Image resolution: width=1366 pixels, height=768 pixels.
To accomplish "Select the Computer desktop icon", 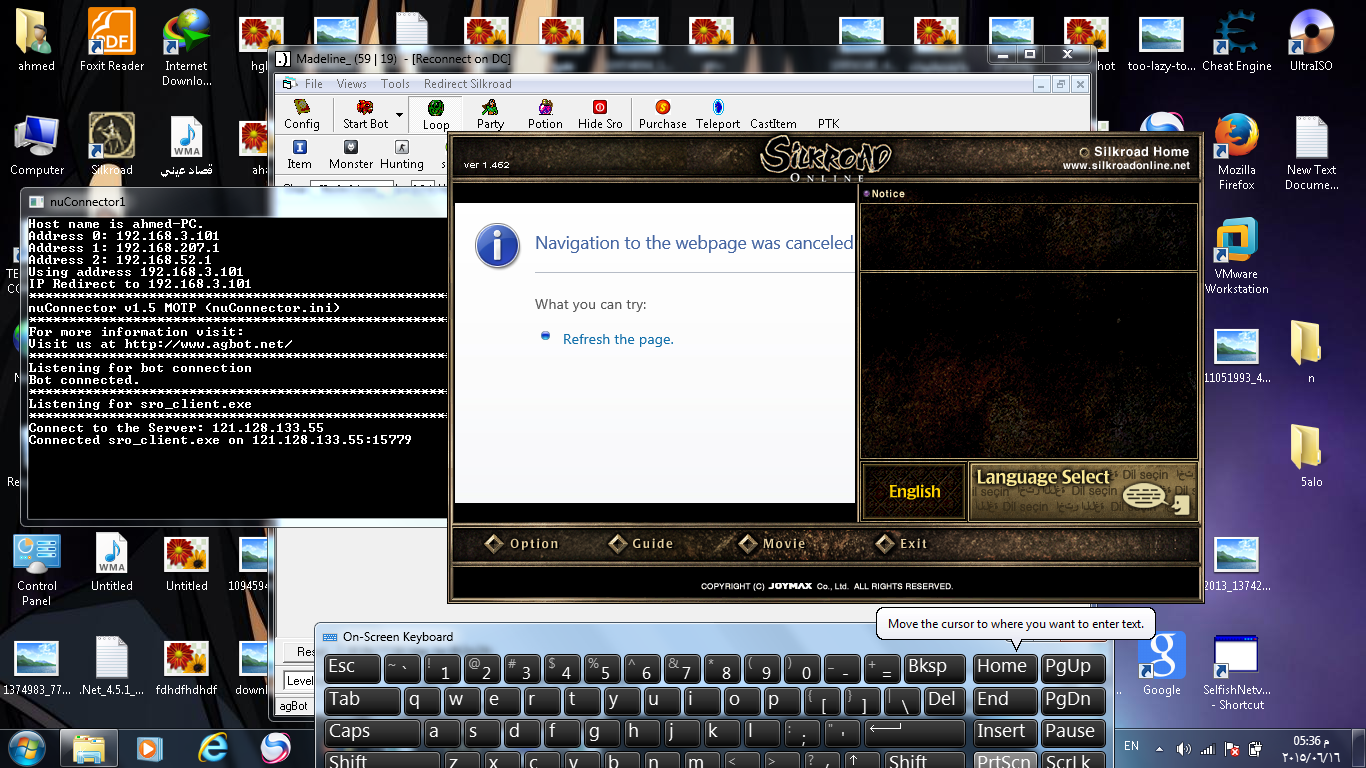I will (37, 145).
